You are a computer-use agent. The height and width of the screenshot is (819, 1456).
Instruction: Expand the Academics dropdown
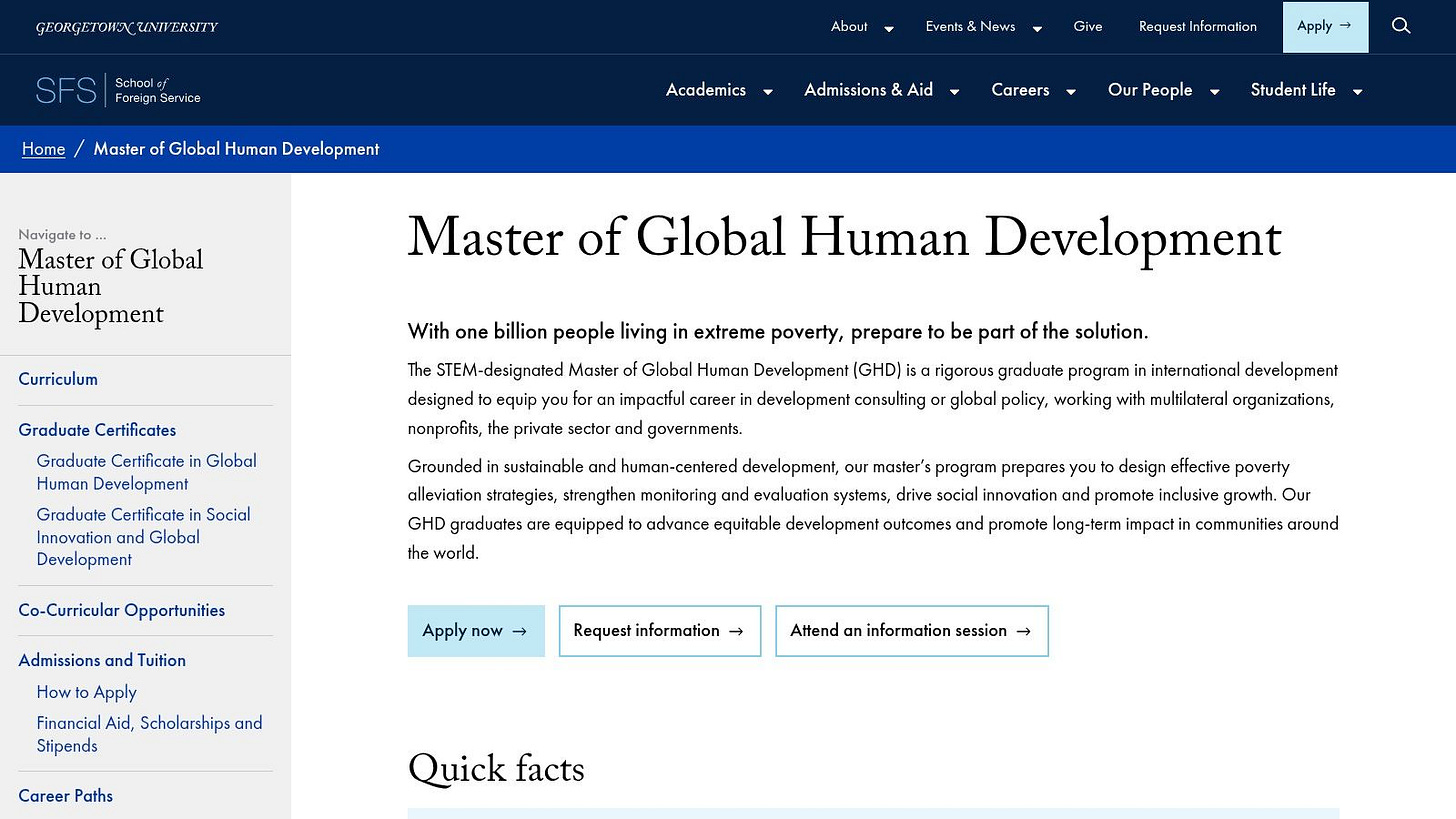769,90
